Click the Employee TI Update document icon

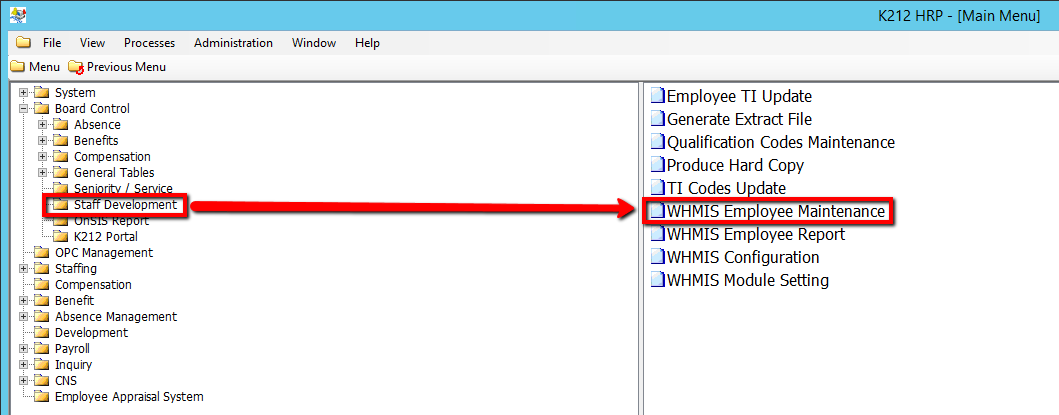[657, 97]
